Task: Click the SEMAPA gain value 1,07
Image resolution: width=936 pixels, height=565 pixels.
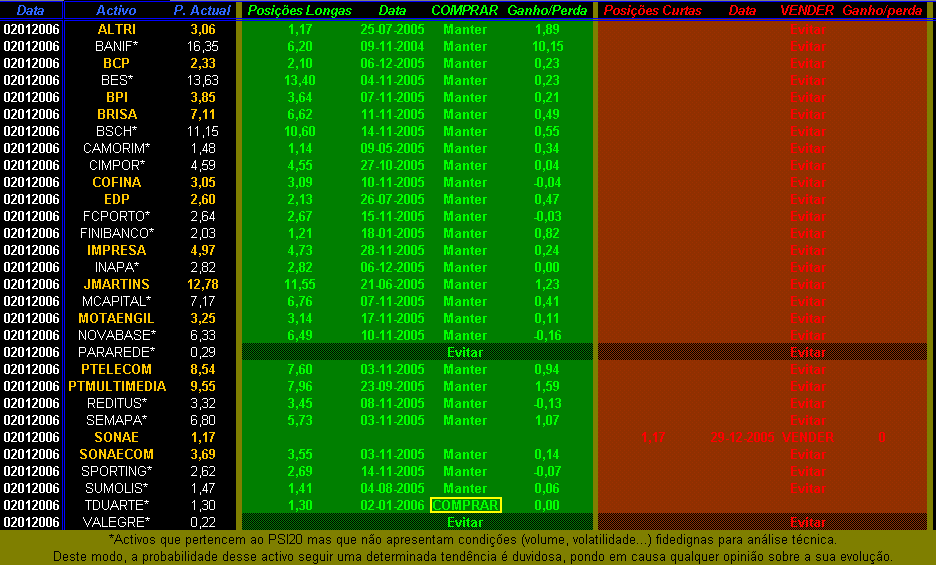Action: point(547,421)
